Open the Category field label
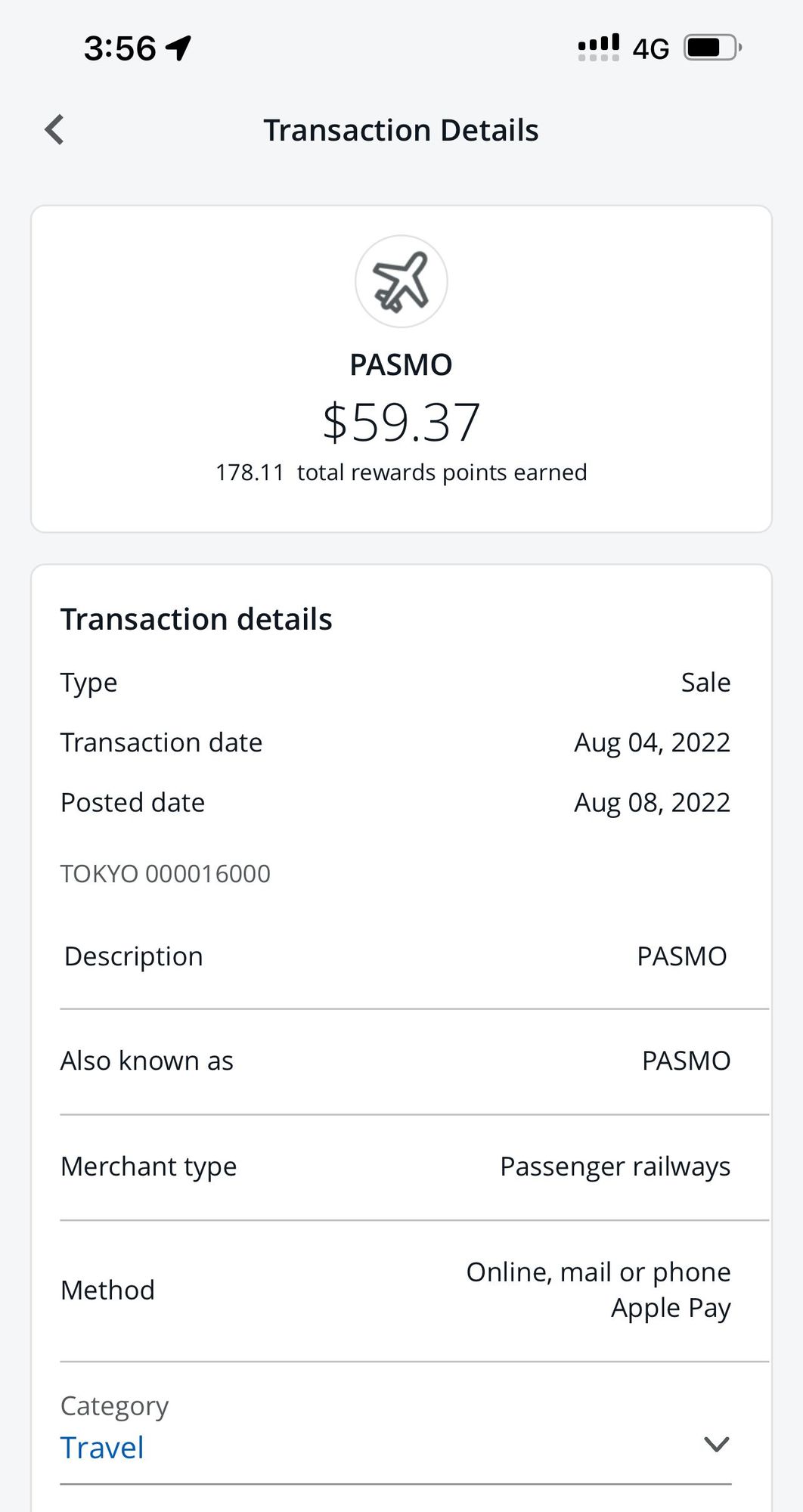Image resolution: width=803 pixels, height=1512 pixels. point(114,1405)
